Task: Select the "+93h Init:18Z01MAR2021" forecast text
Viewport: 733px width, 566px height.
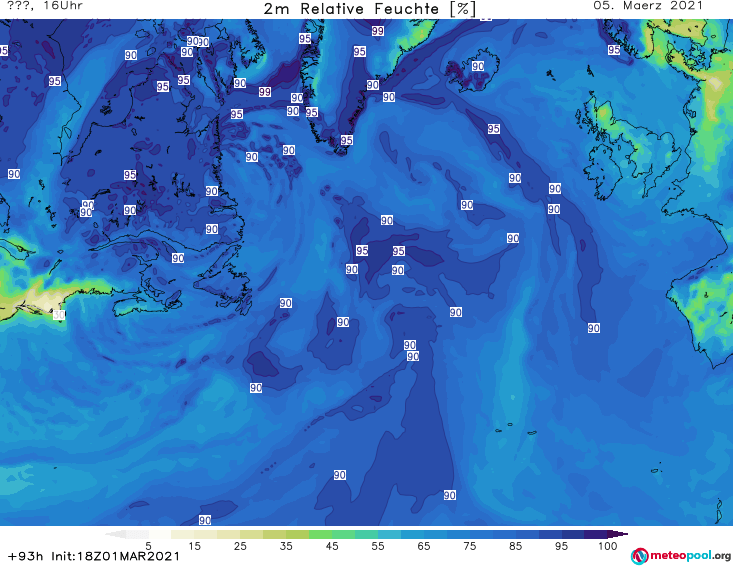Action: click(x=94, y=556)
